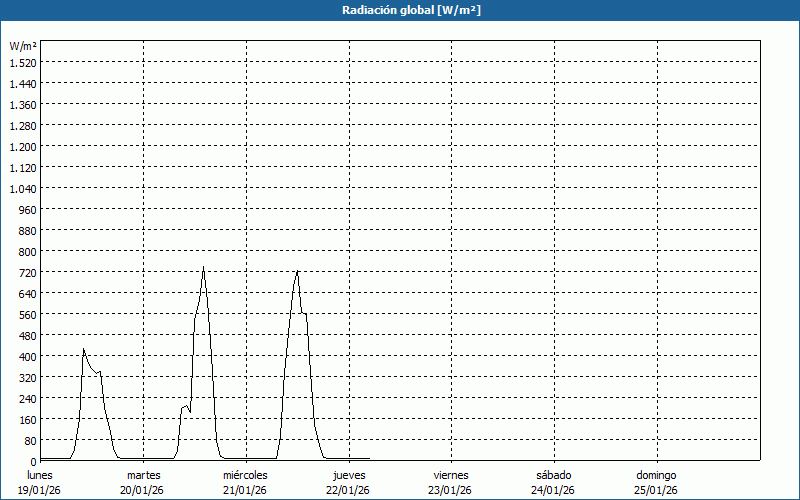The height and width of the screenshot is (500, 800).
Task: Select the 'domingo' day label
Action: 656,475
